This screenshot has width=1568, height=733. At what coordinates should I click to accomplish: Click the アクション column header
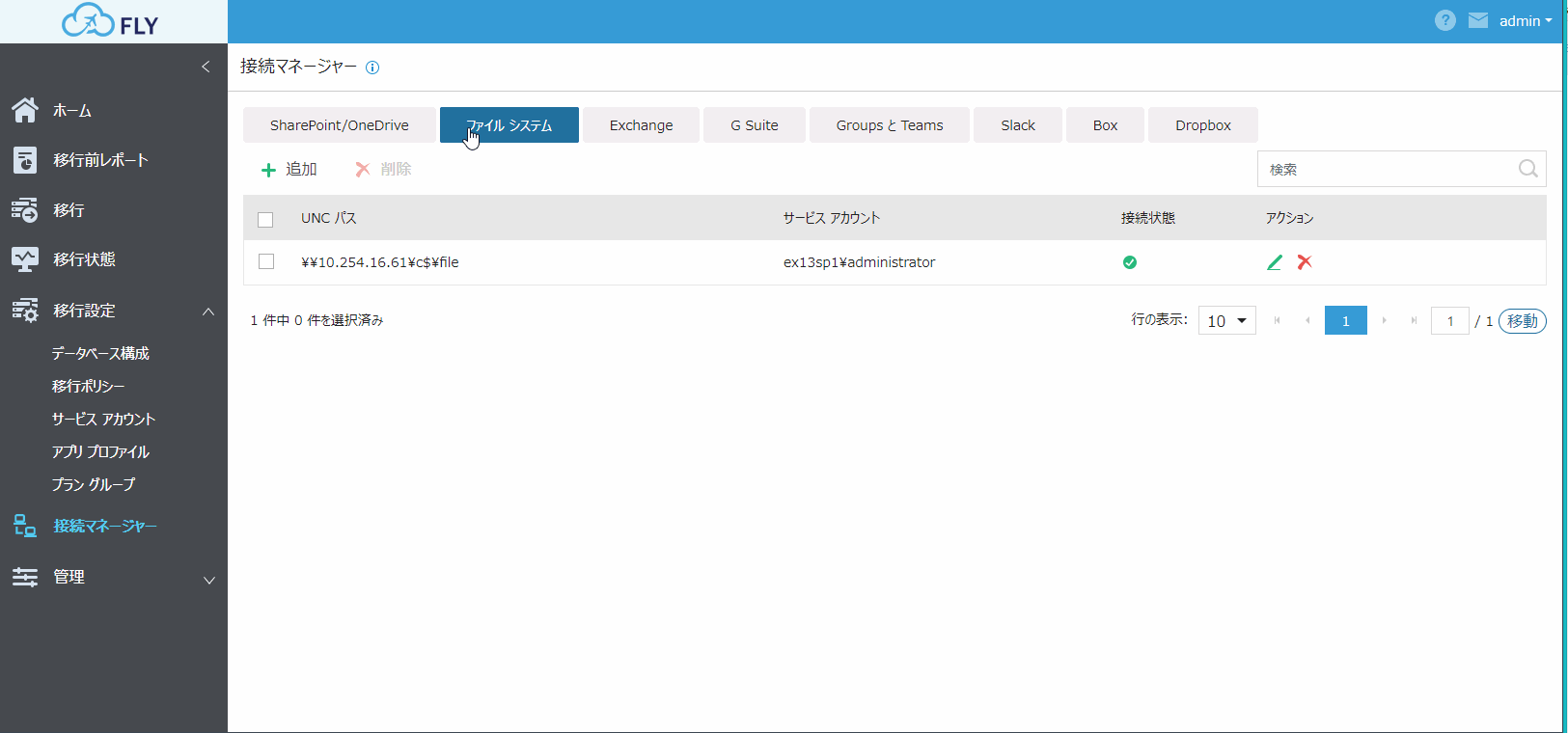click(x=1290, y=218)
